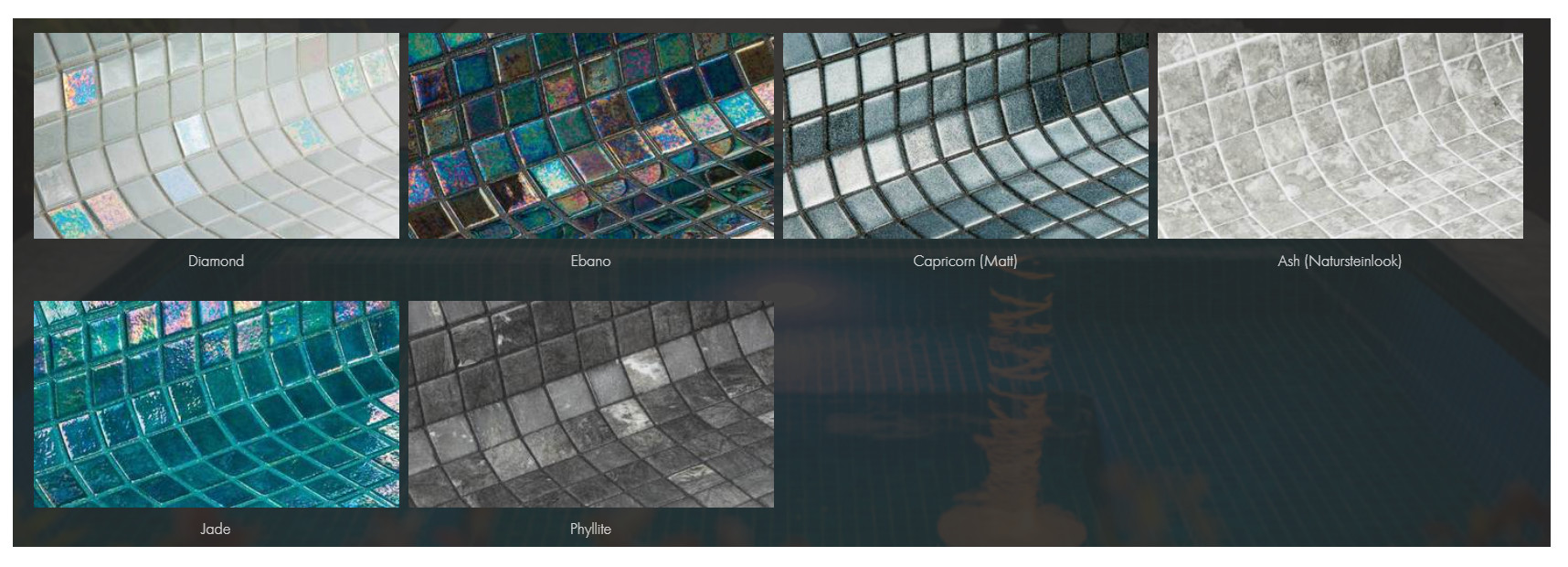The height and width of the screenshot is (567, 1568).
Task: View the Ash (Natursteinlook) tile sample image
Action: (1340, 136)
